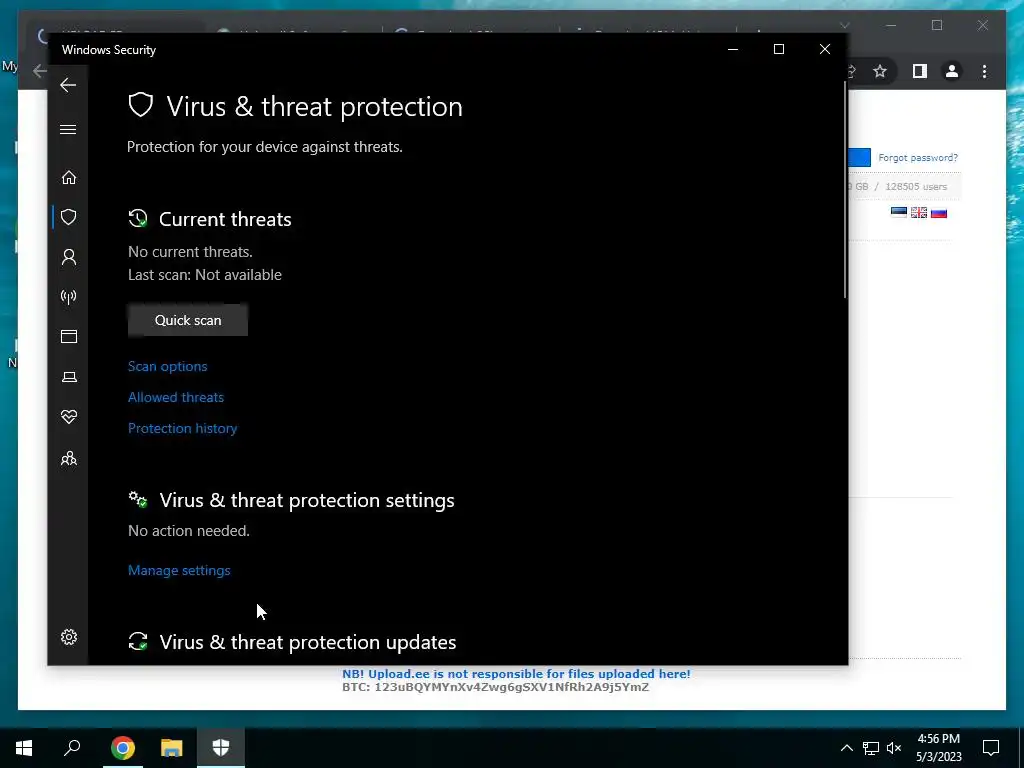Click the protection settings gears icon

coord(138,500)
